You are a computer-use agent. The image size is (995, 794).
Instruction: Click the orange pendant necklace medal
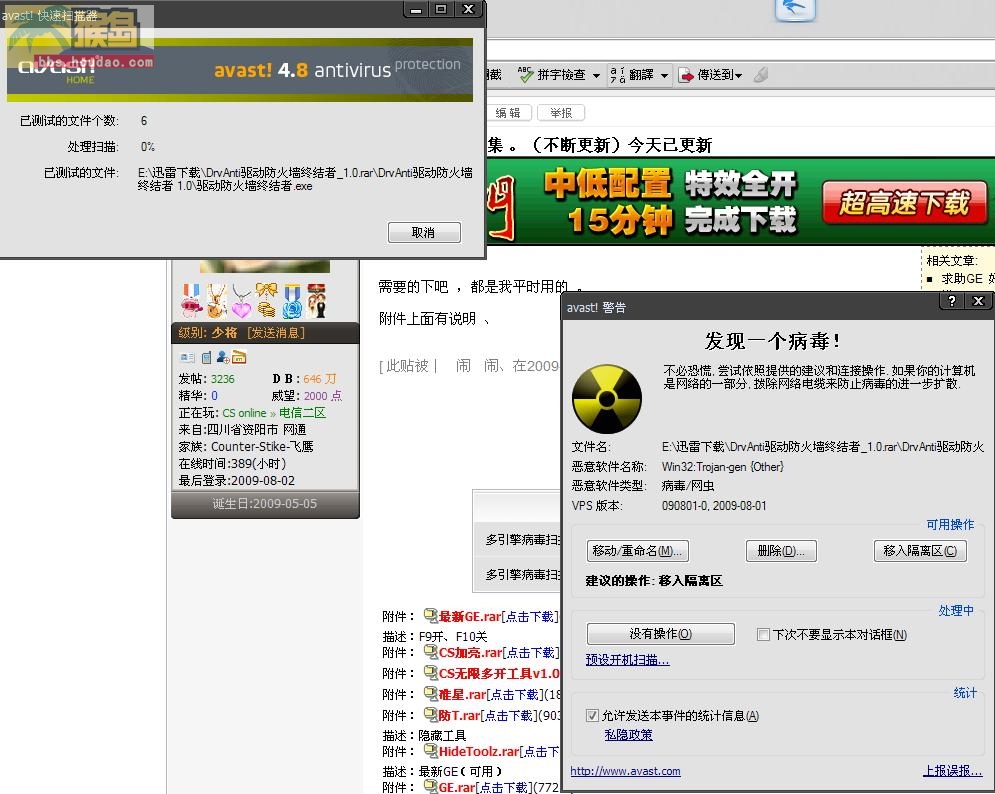click(x=216, y=301)
